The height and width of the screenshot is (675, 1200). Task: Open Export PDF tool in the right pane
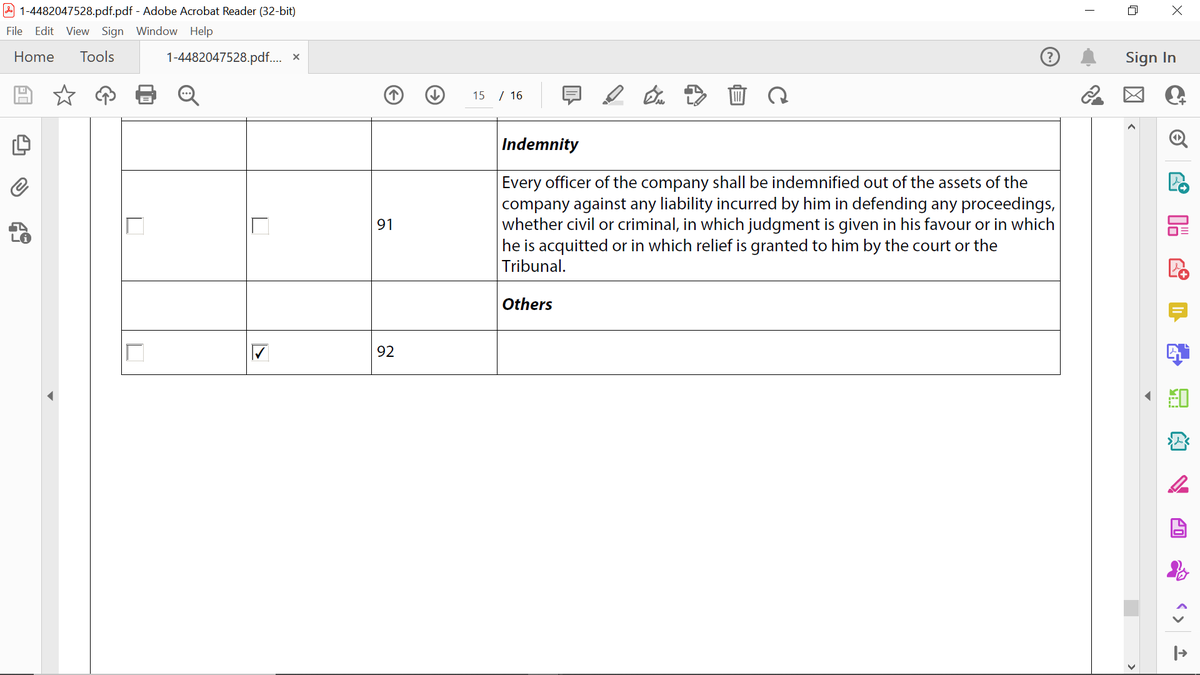tap(1178, 184)
